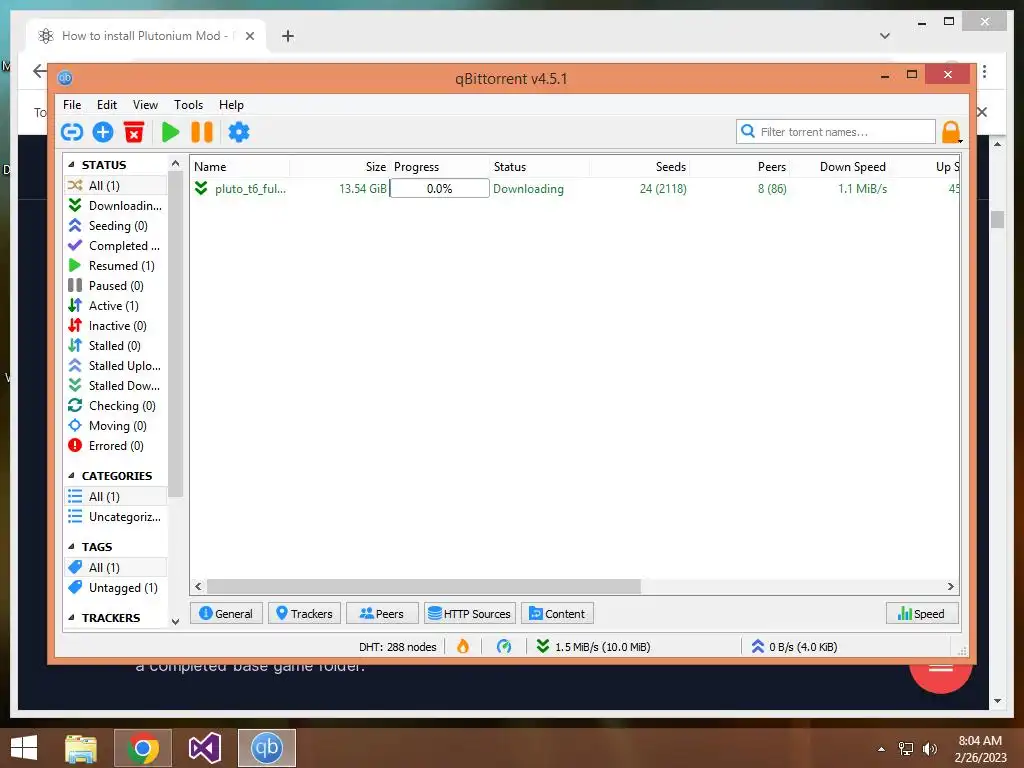Select the Errored (0) filter
The image size is (1024, 768).
click(x=116, y=446)
